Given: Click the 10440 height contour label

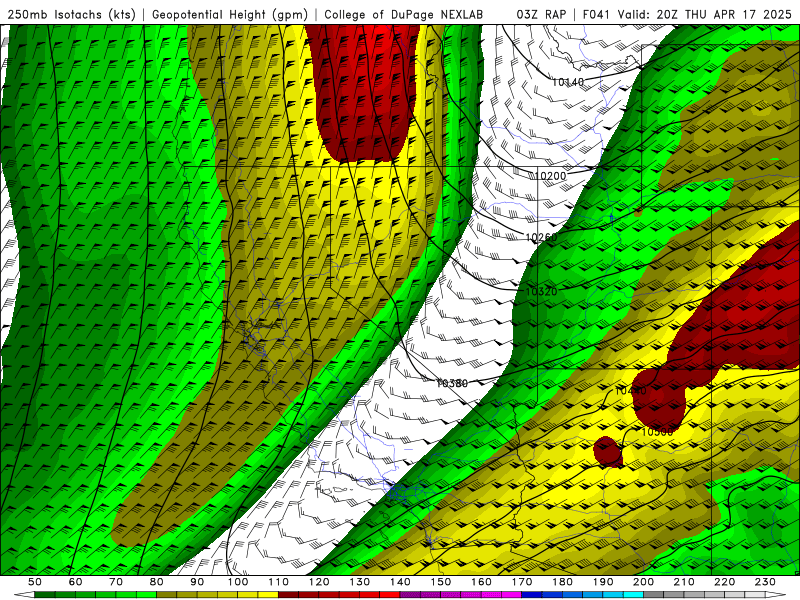Looking at the screenshot, I should (x=631, y=391).
